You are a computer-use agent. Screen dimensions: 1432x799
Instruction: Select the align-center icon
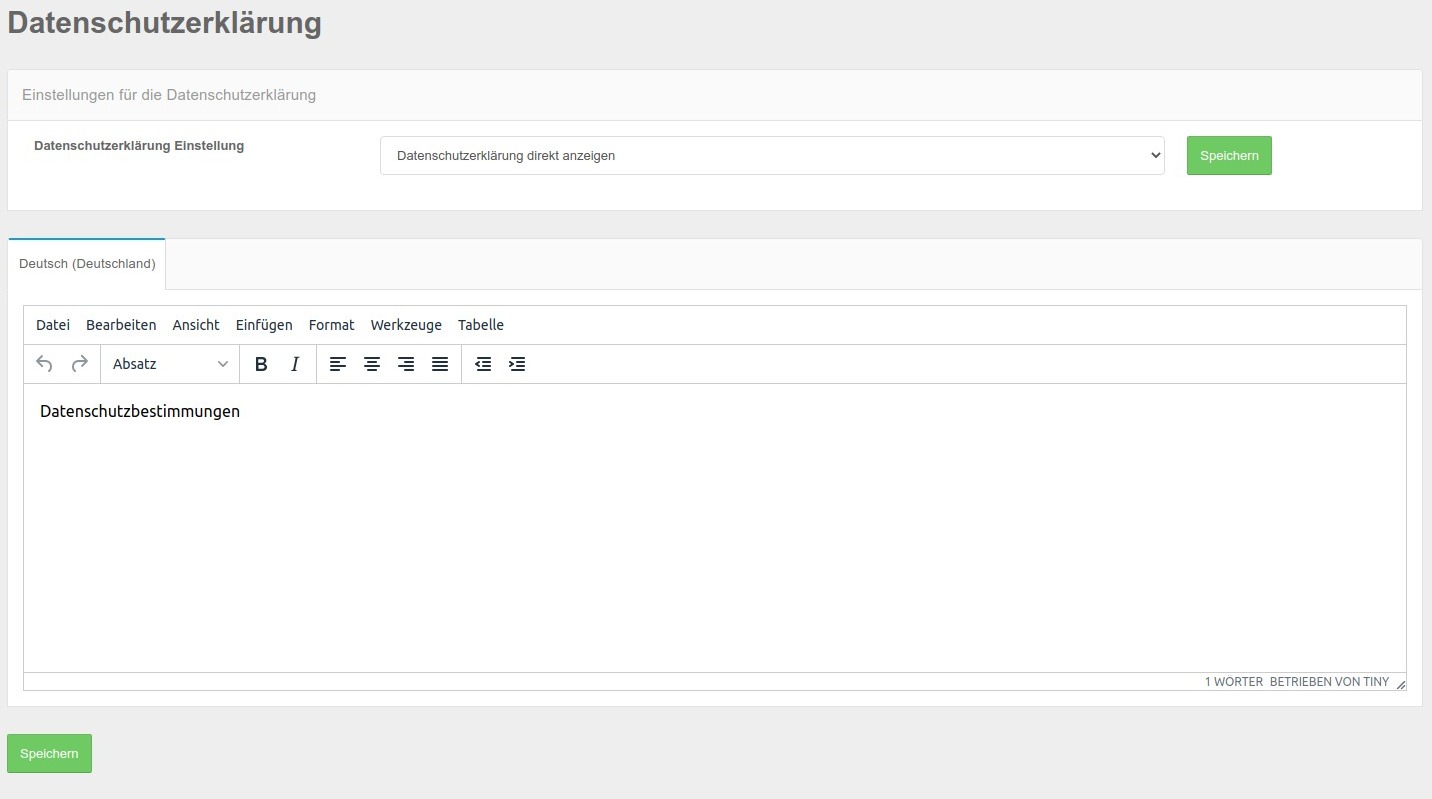372,364
